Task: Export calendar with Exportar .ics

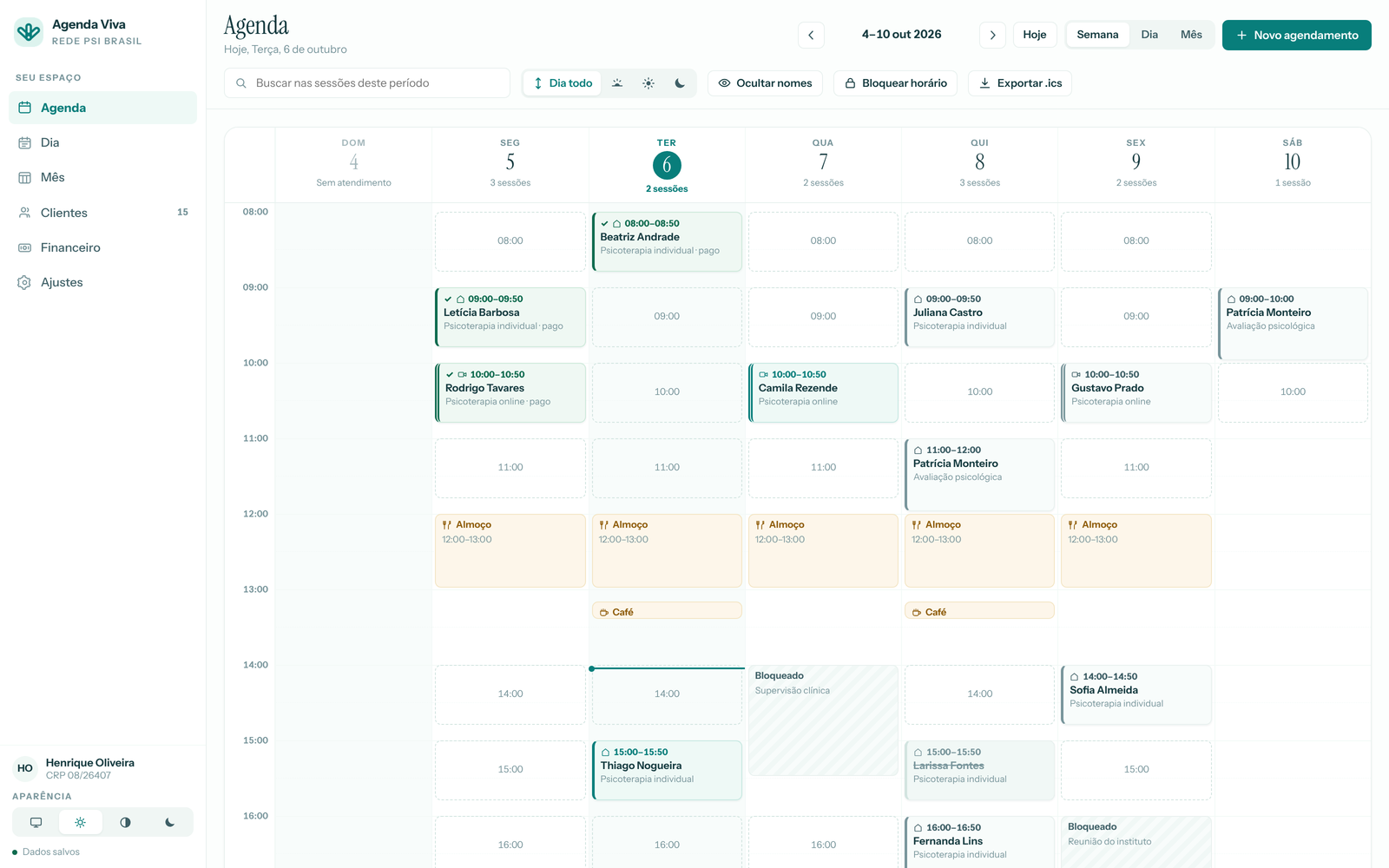Action: point(1020,83)
